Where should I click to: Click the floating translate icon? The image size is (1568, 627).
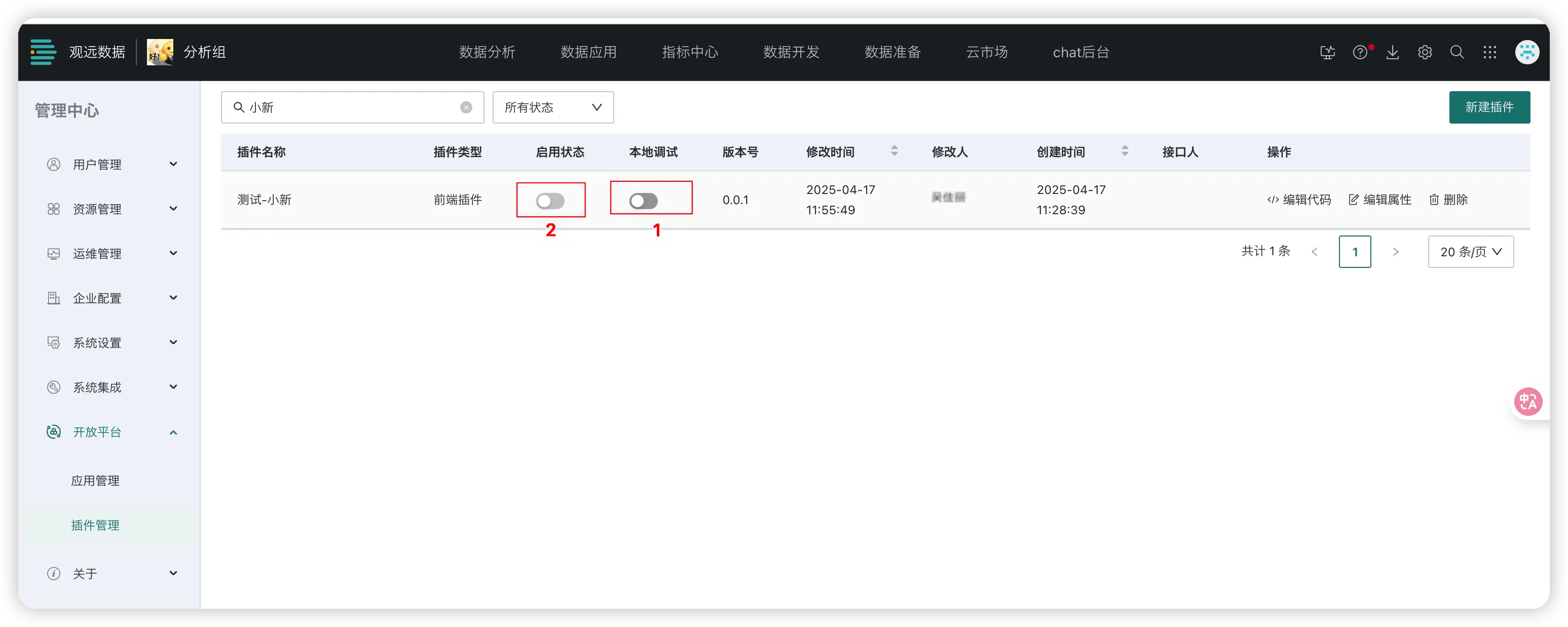tap(1528, 402)
